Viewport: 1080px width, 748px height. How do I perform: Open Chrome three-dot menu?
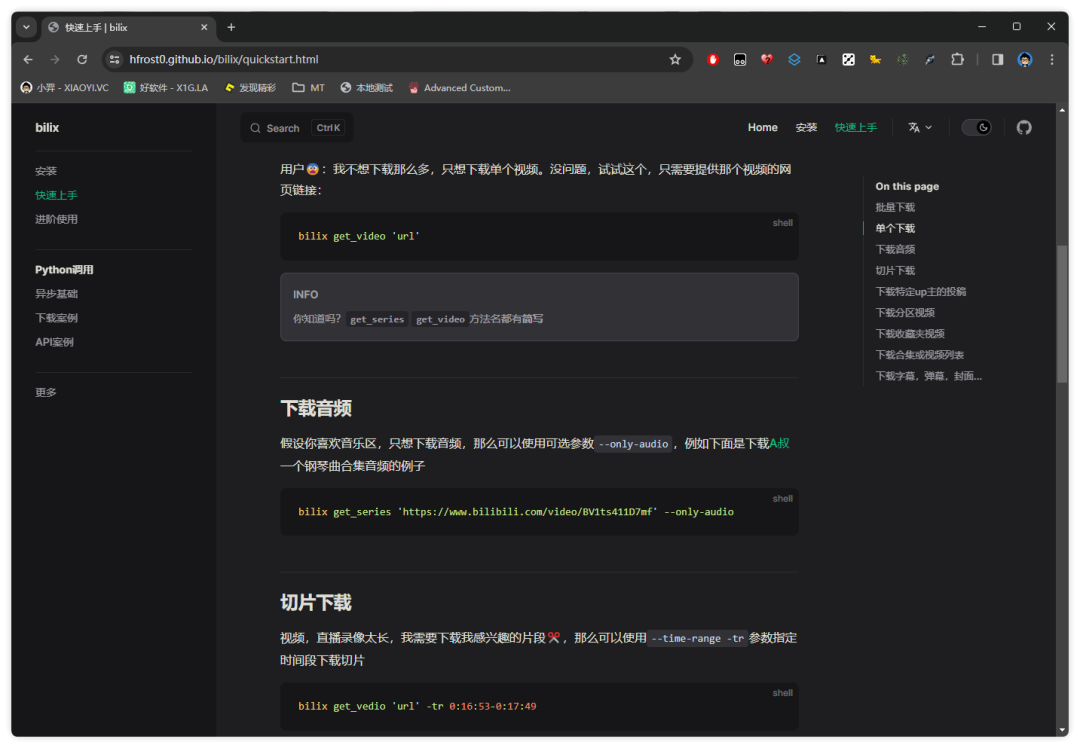1052,59
